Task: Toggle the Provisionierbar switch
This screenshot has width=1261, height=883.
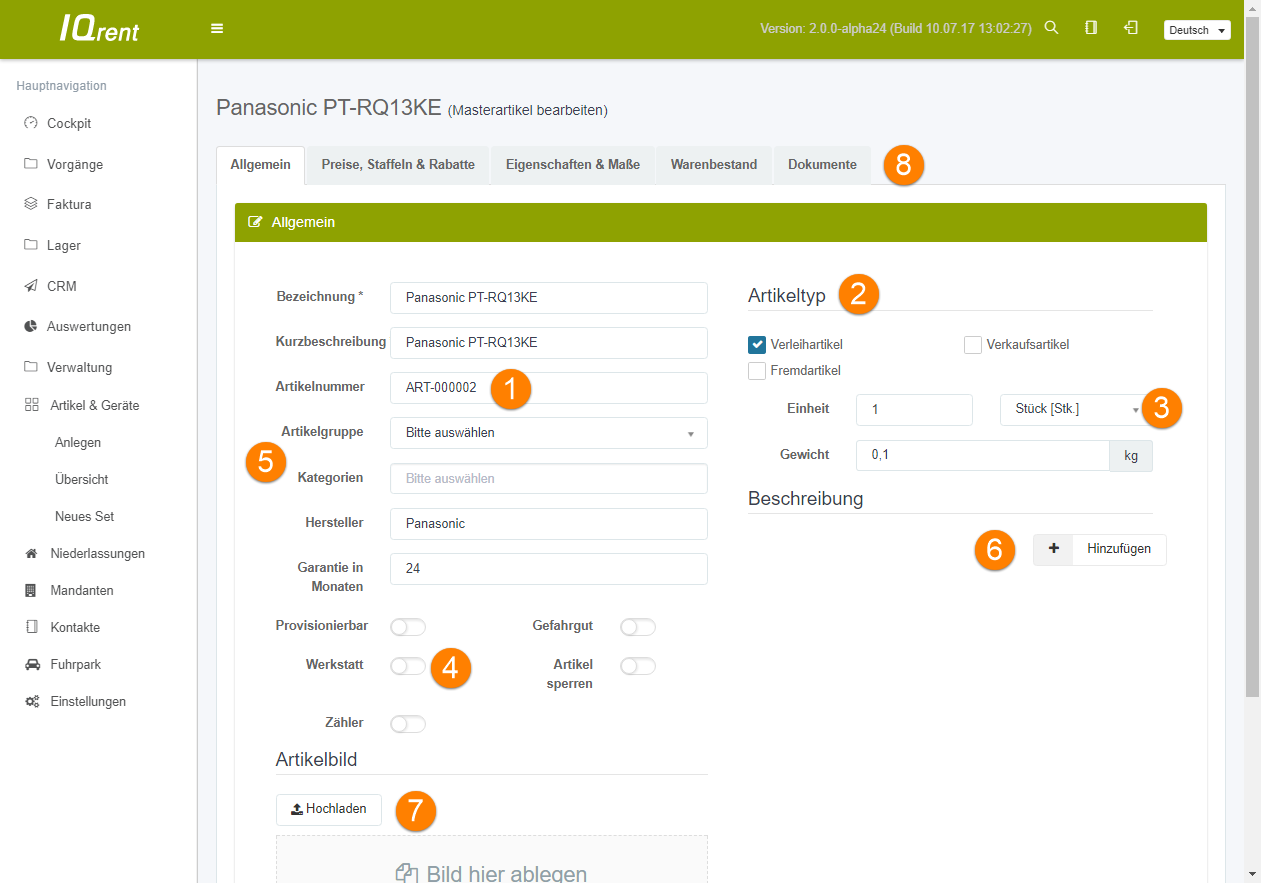Action: [x=408, y=627]
